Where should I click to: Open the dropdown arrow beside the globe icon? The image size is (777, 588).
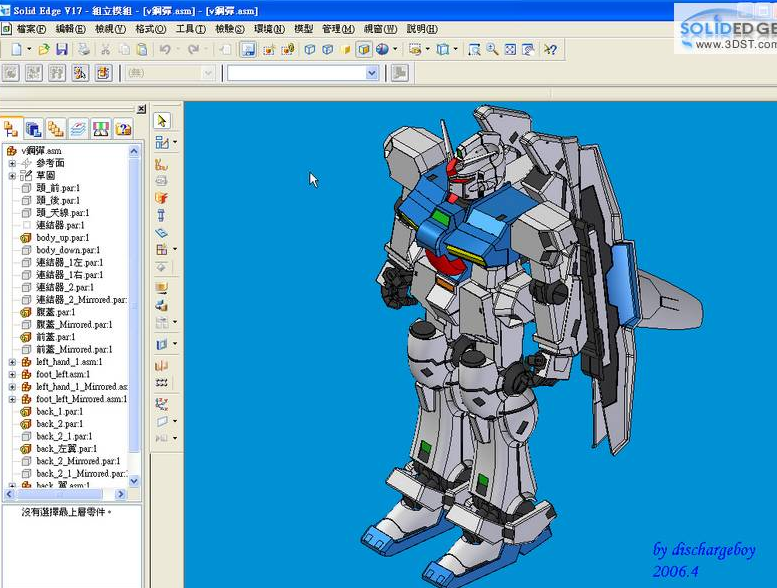(x=395, y=49)
